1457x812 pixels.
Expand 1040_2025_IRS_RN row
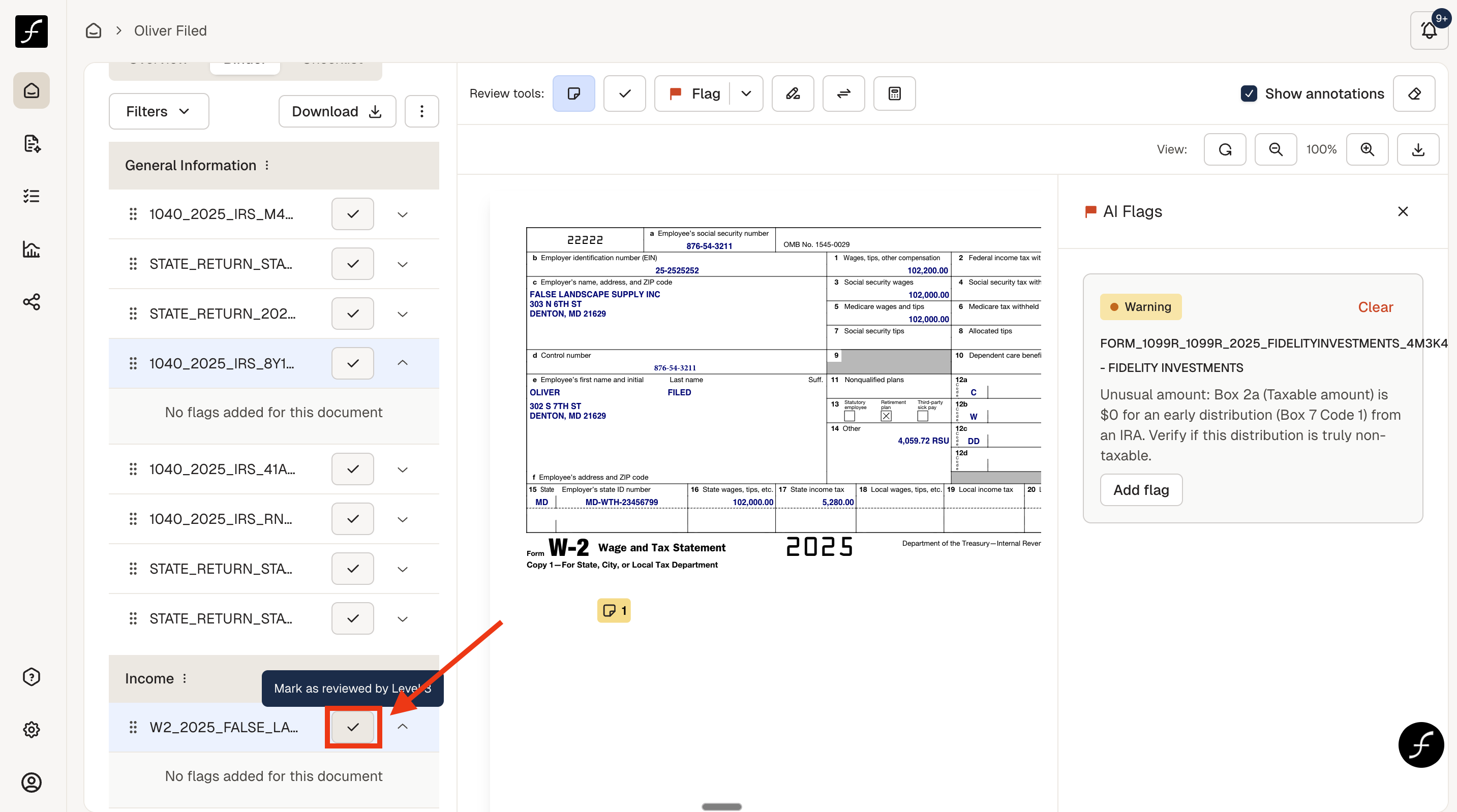pyautogui.click(x=402, y=519)
